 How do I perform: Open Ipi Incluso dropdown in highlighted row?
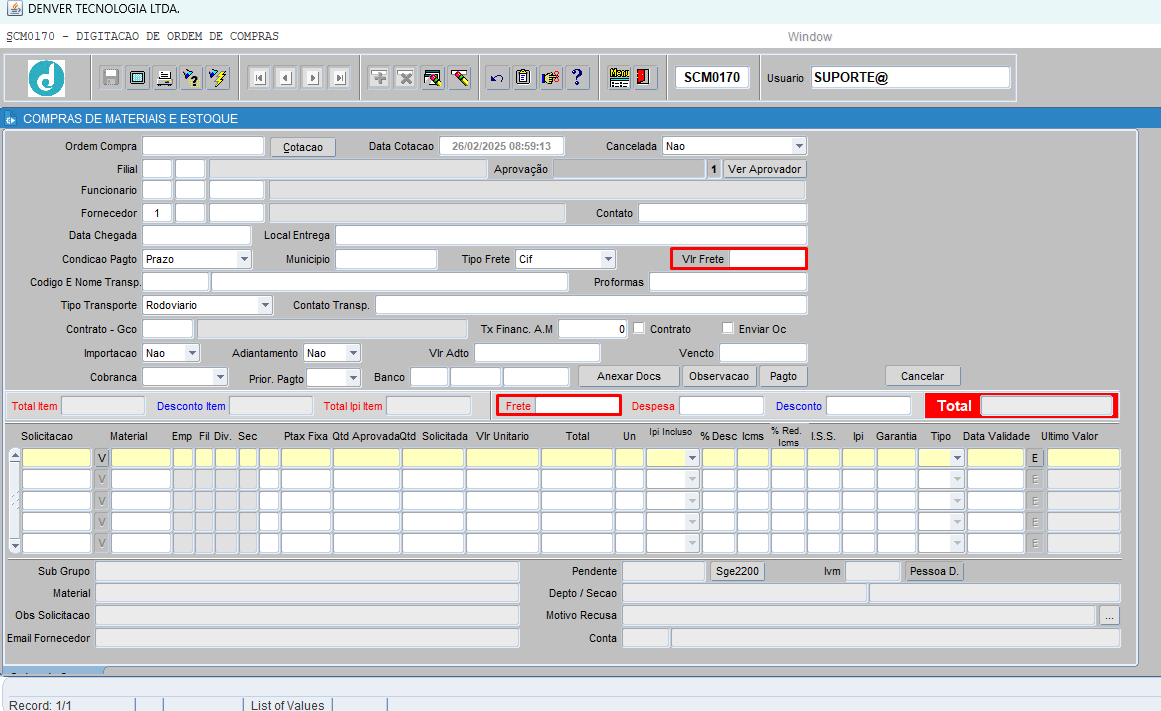coord(692,458)
